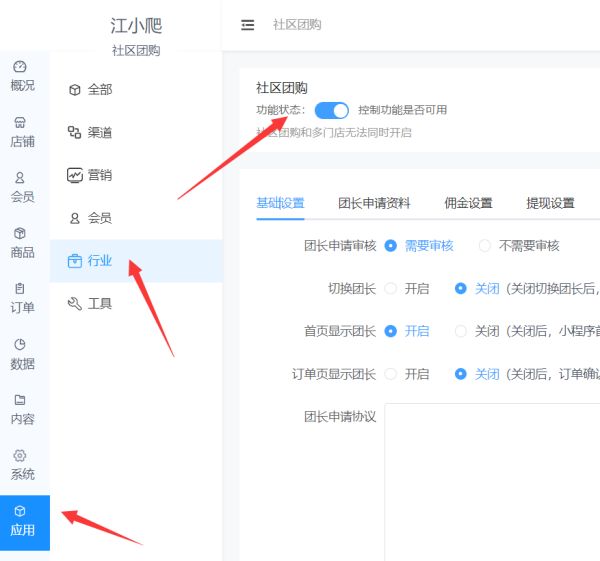
Task: Switch to the 团长申请资料 tab
Action: (x=374, y=203)
